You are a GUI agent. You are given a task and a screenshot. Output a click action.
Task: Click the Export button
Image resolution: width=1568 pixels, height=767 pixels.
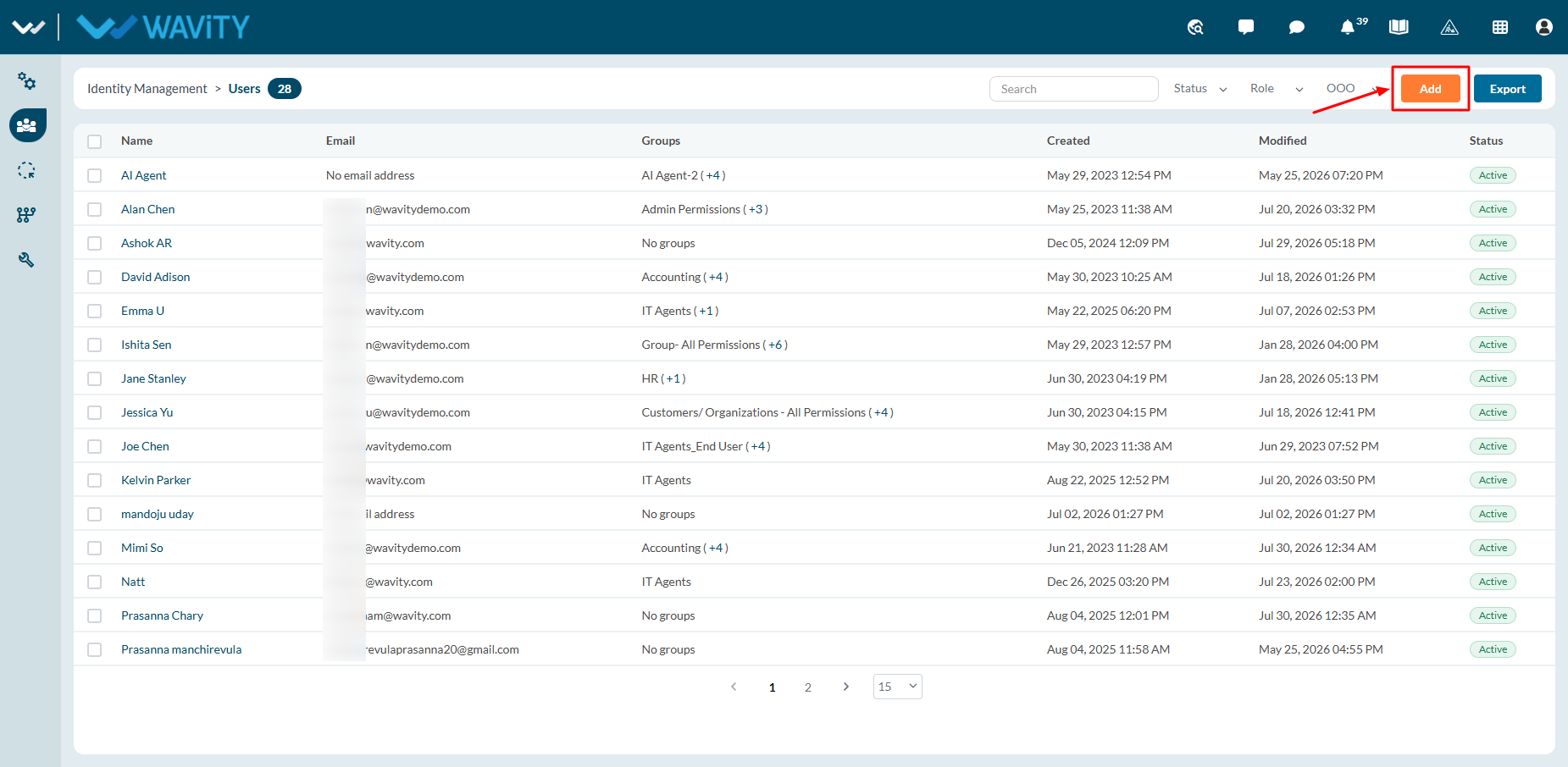pyautogui.click(x=1508, y=88)
